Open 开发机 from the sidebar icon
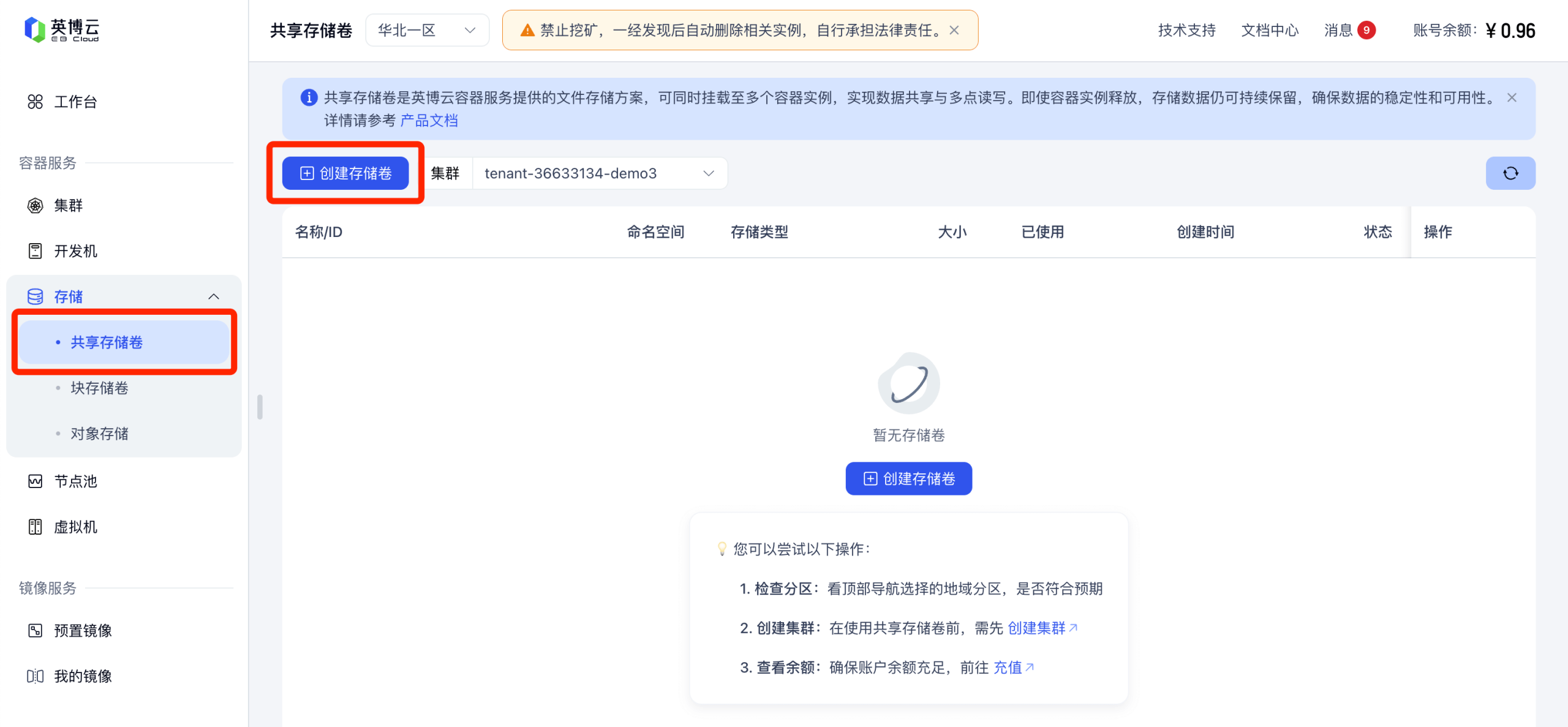Viewport: 1568px width, 727px height. pyautogui.click(x=35, y=251)
